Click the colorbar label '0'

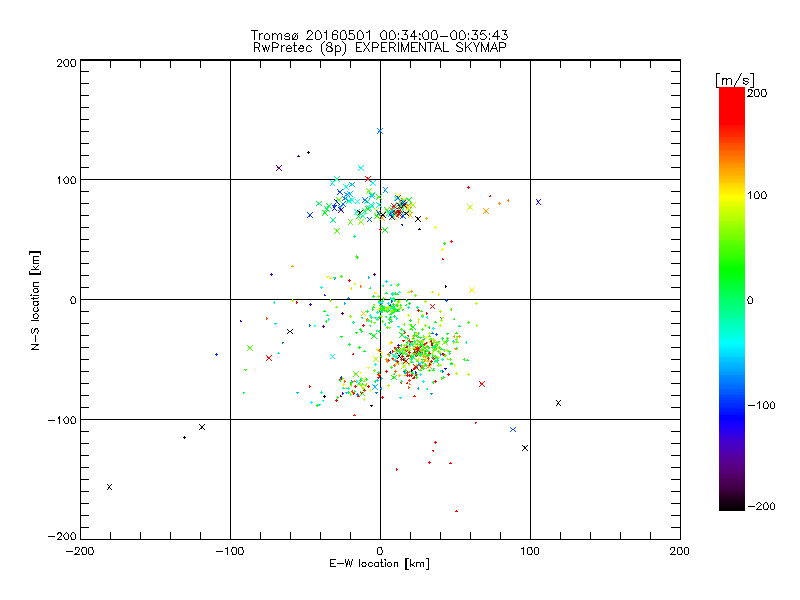[750, 301]
